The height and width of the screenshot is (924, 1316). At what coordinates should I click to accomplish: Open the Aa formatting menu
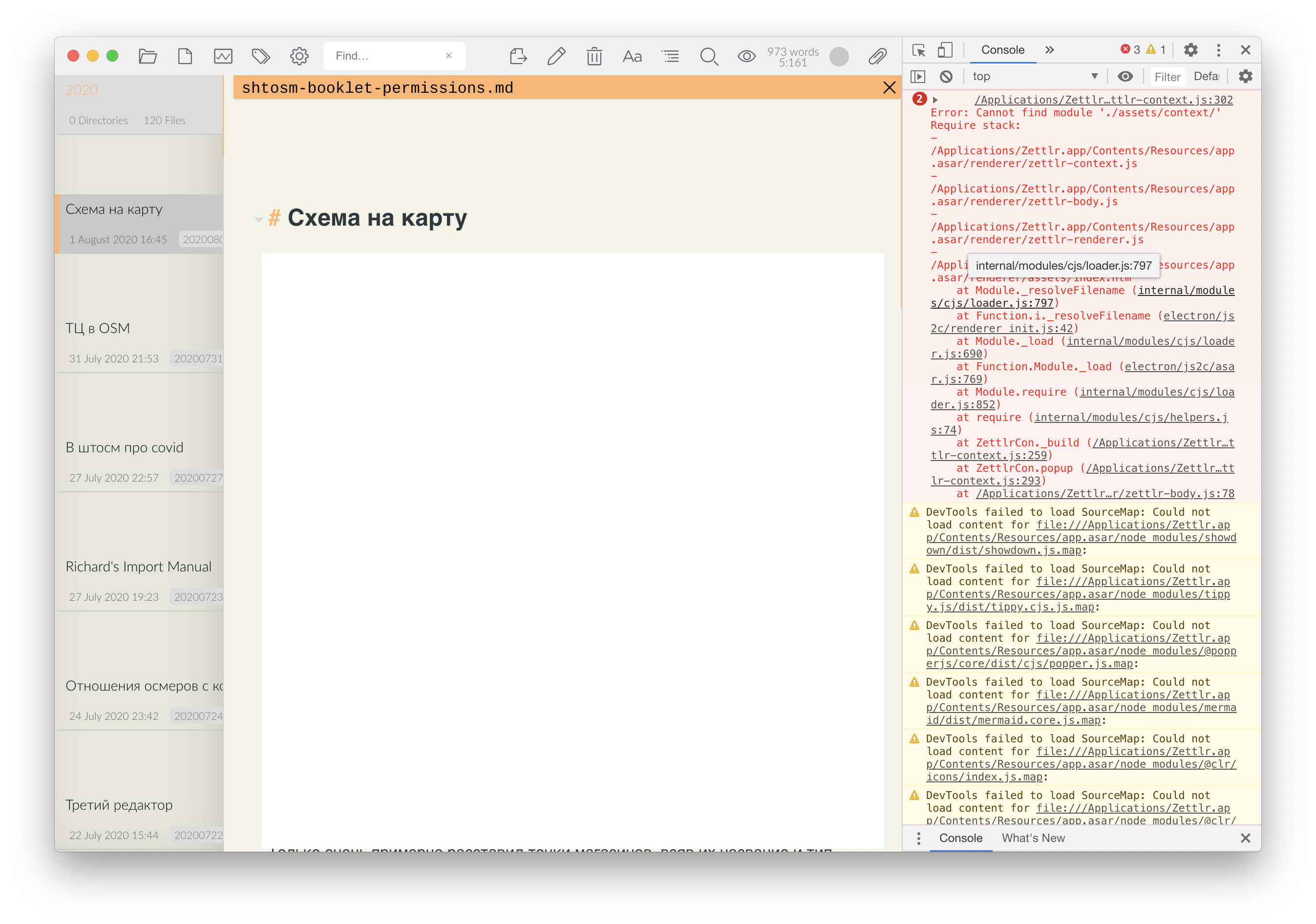tap(632, 56)
